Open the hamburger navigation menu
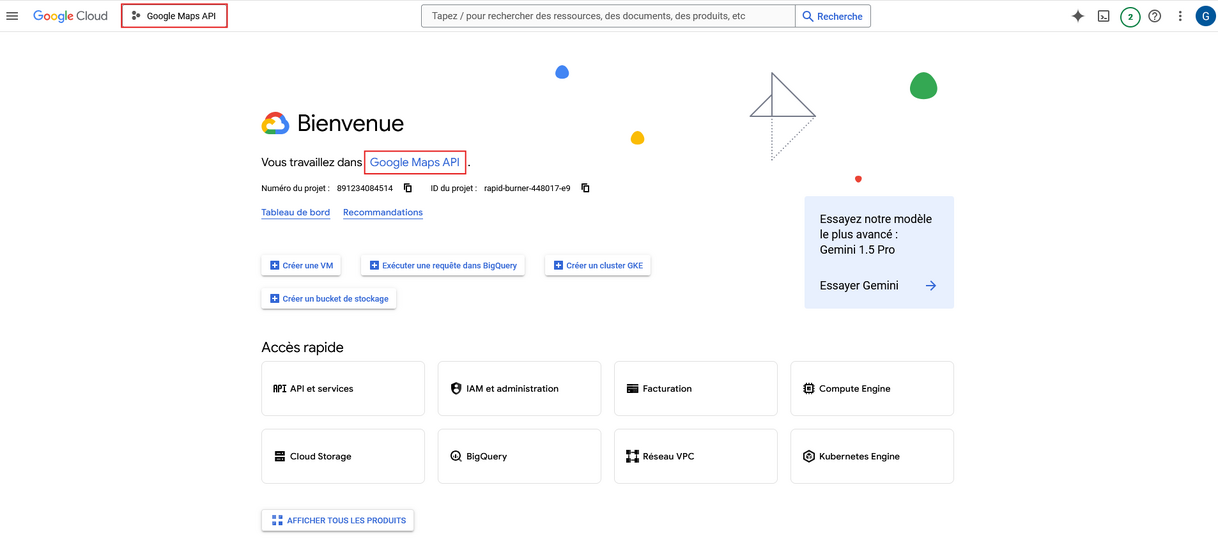The width and height of the screenshot is (1218, 554). click(13, 16)
